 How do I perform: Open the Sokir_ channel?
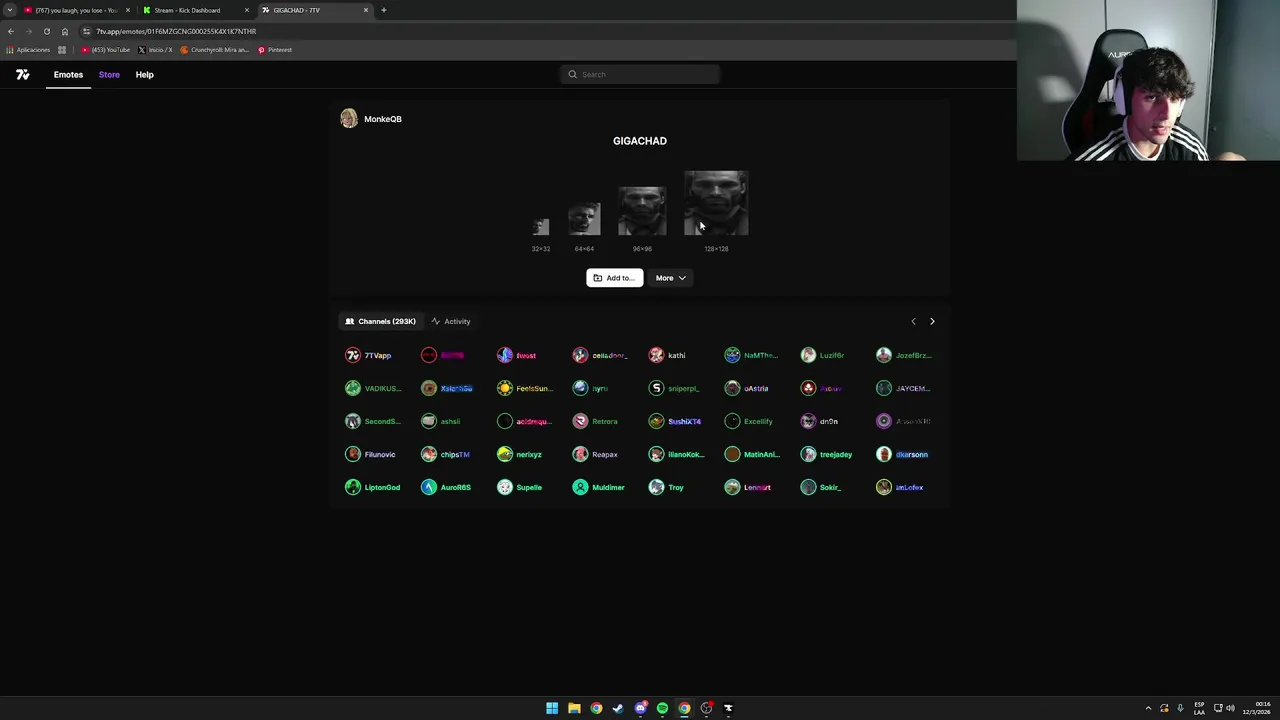click(x=822, y=487)
